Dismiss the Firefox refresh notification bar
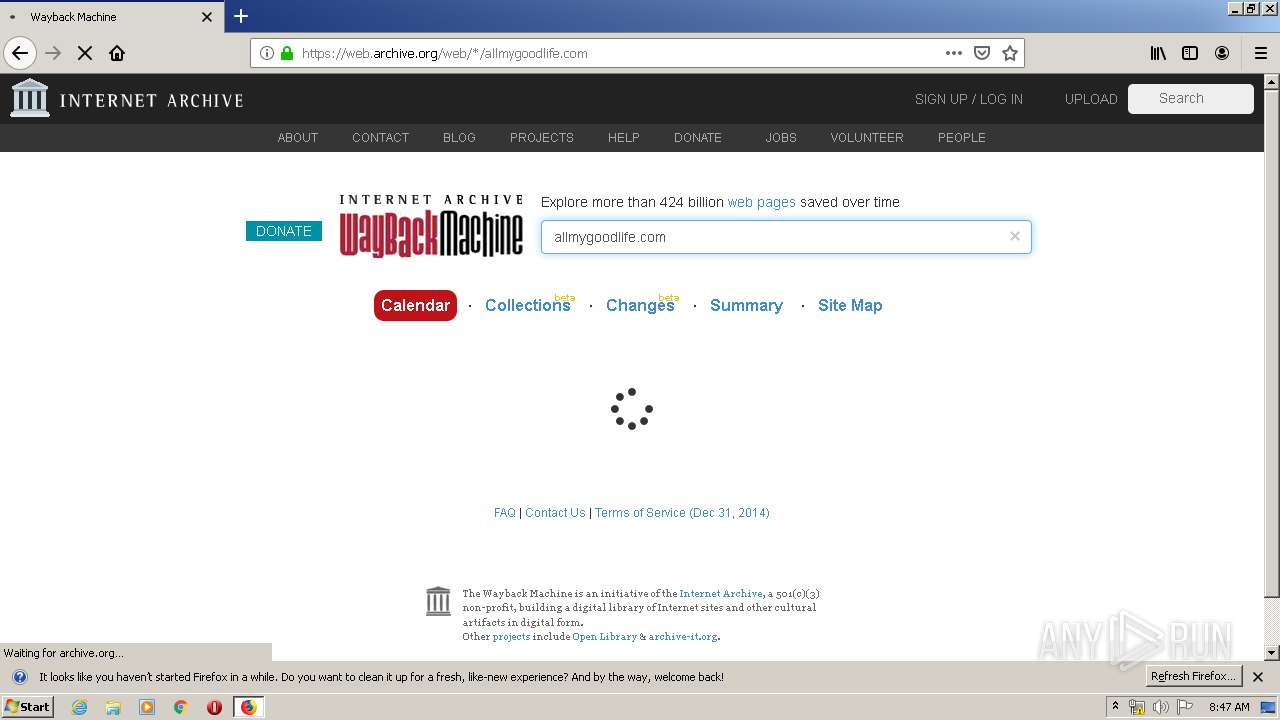The width and height of the screenshot is (1280, 720). 1258,677
